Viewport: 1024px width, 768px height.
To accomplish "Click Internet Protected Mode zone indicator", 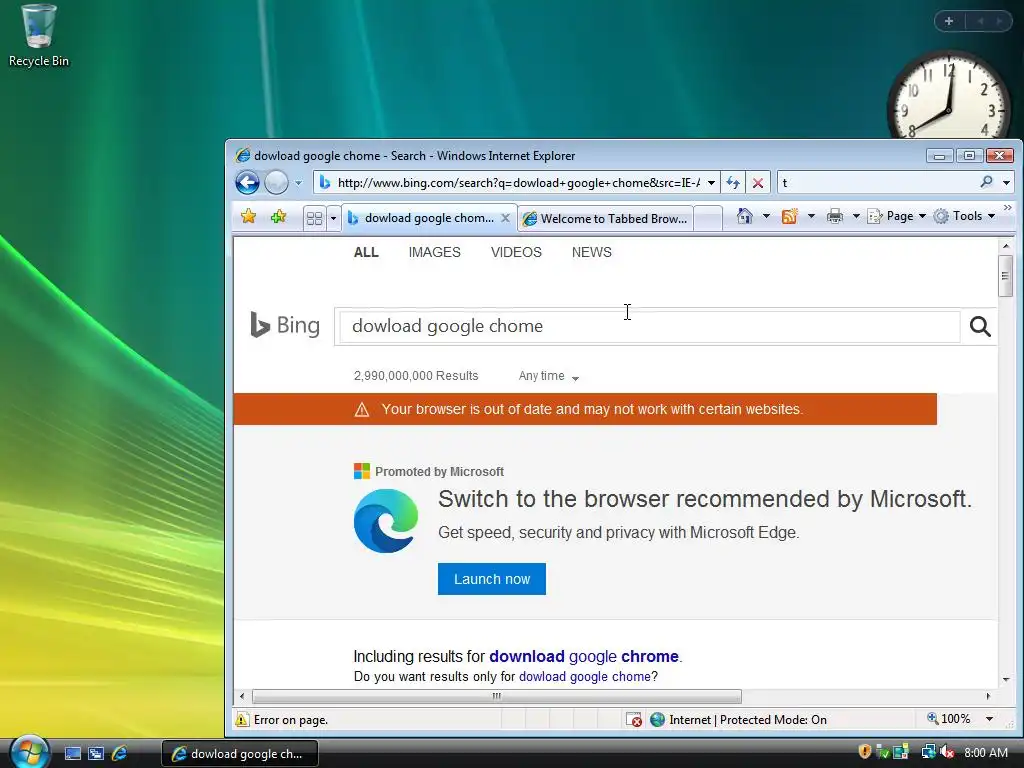I will tap(738, 720).
